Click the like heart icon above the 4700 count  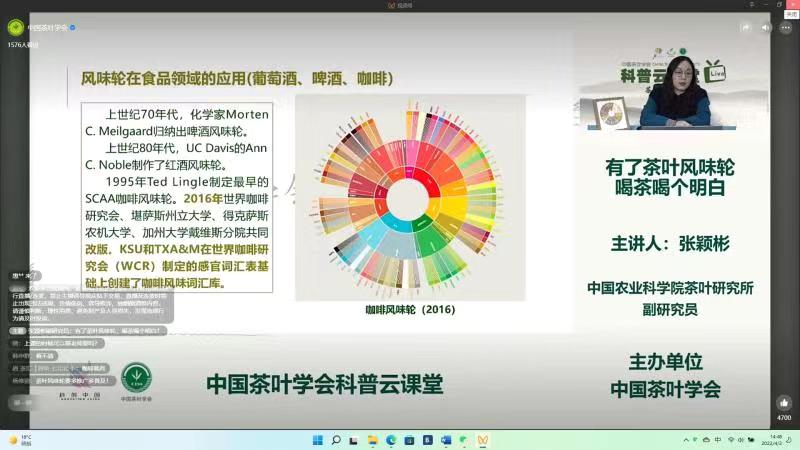click(784, 402)
